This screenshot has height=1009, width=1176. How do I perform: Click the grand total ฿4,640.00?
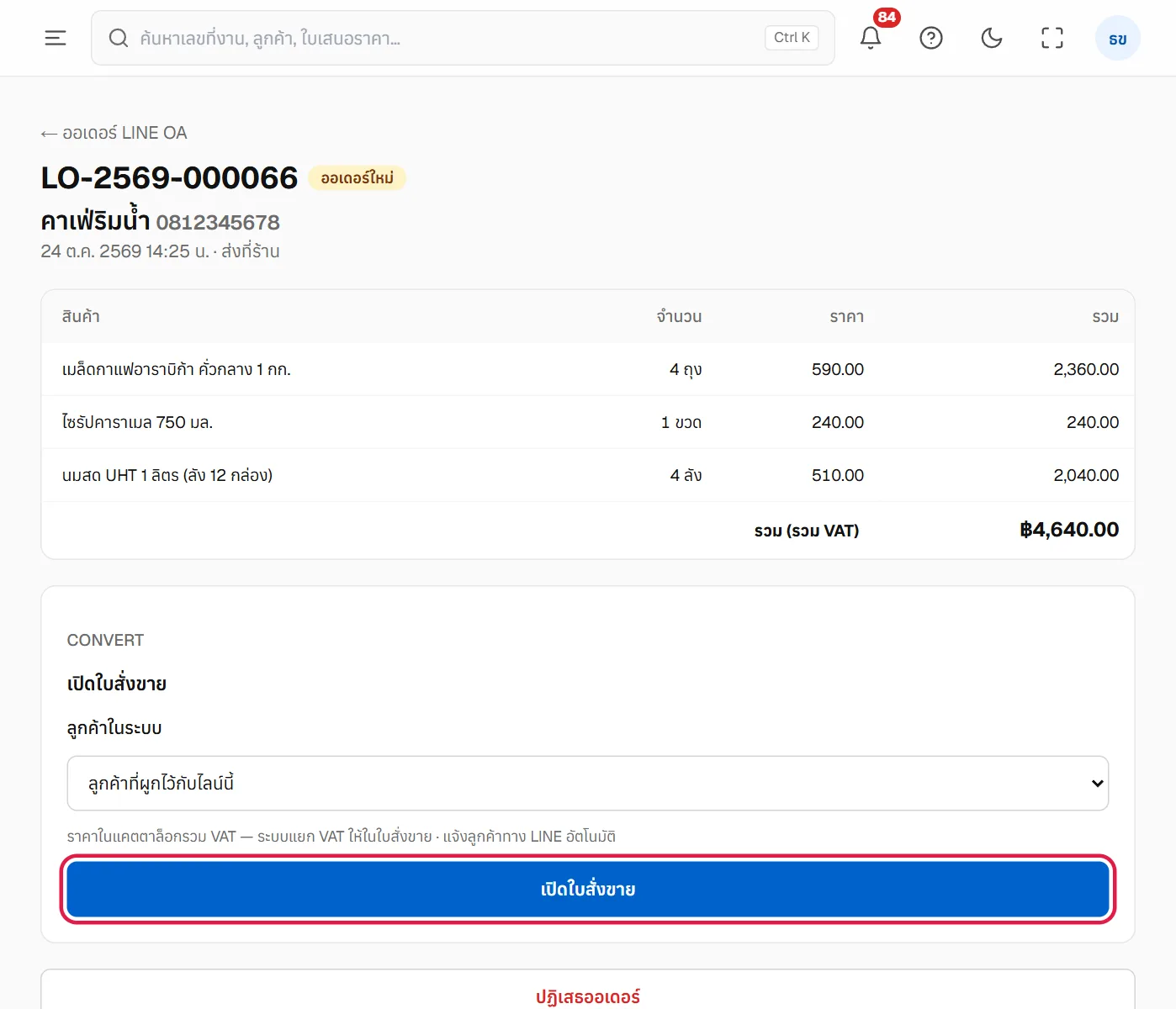tap(1069, 530)
